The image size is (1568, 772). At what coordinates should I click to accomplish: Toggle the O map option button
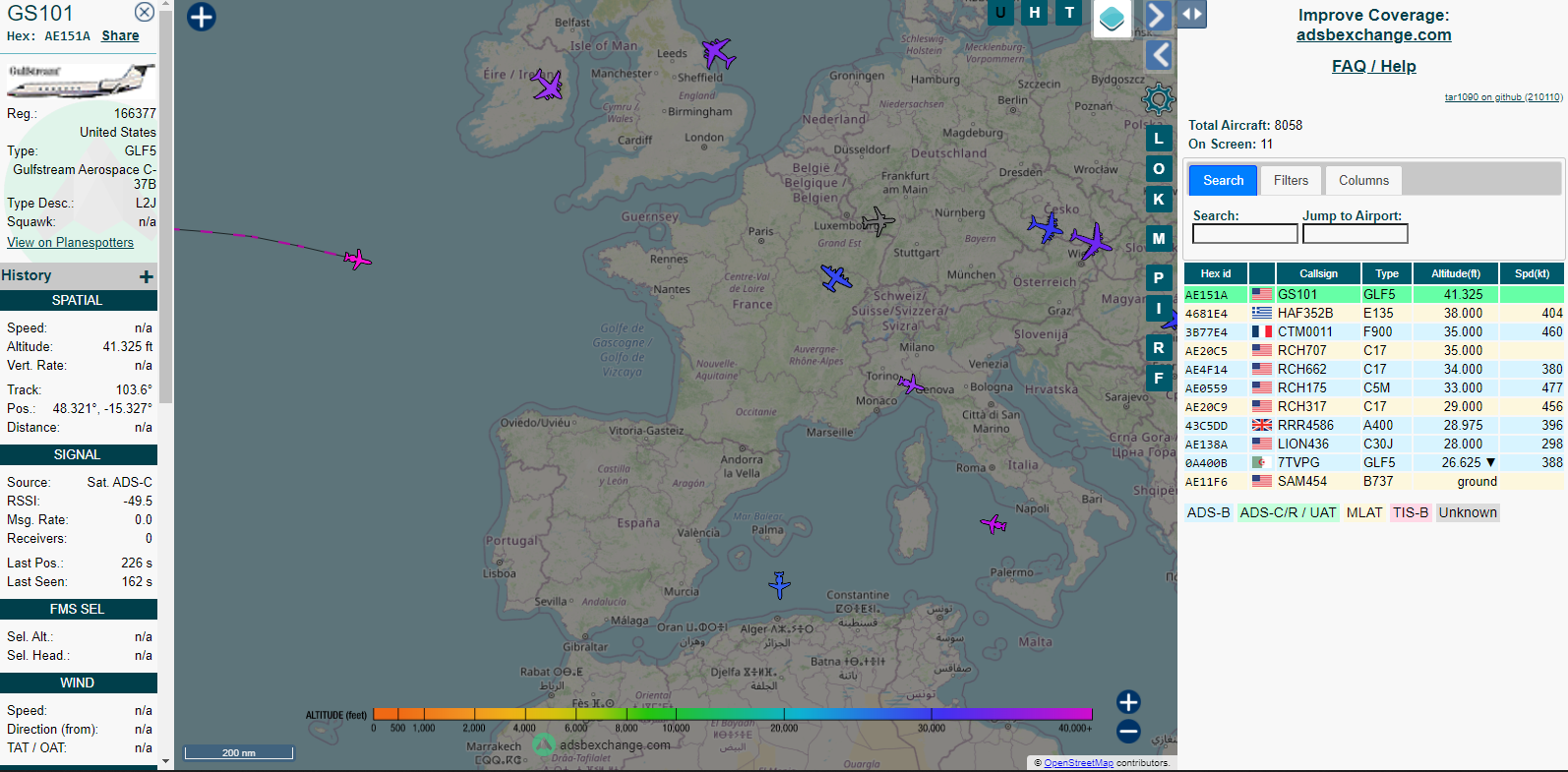[x=1159, y=169]
